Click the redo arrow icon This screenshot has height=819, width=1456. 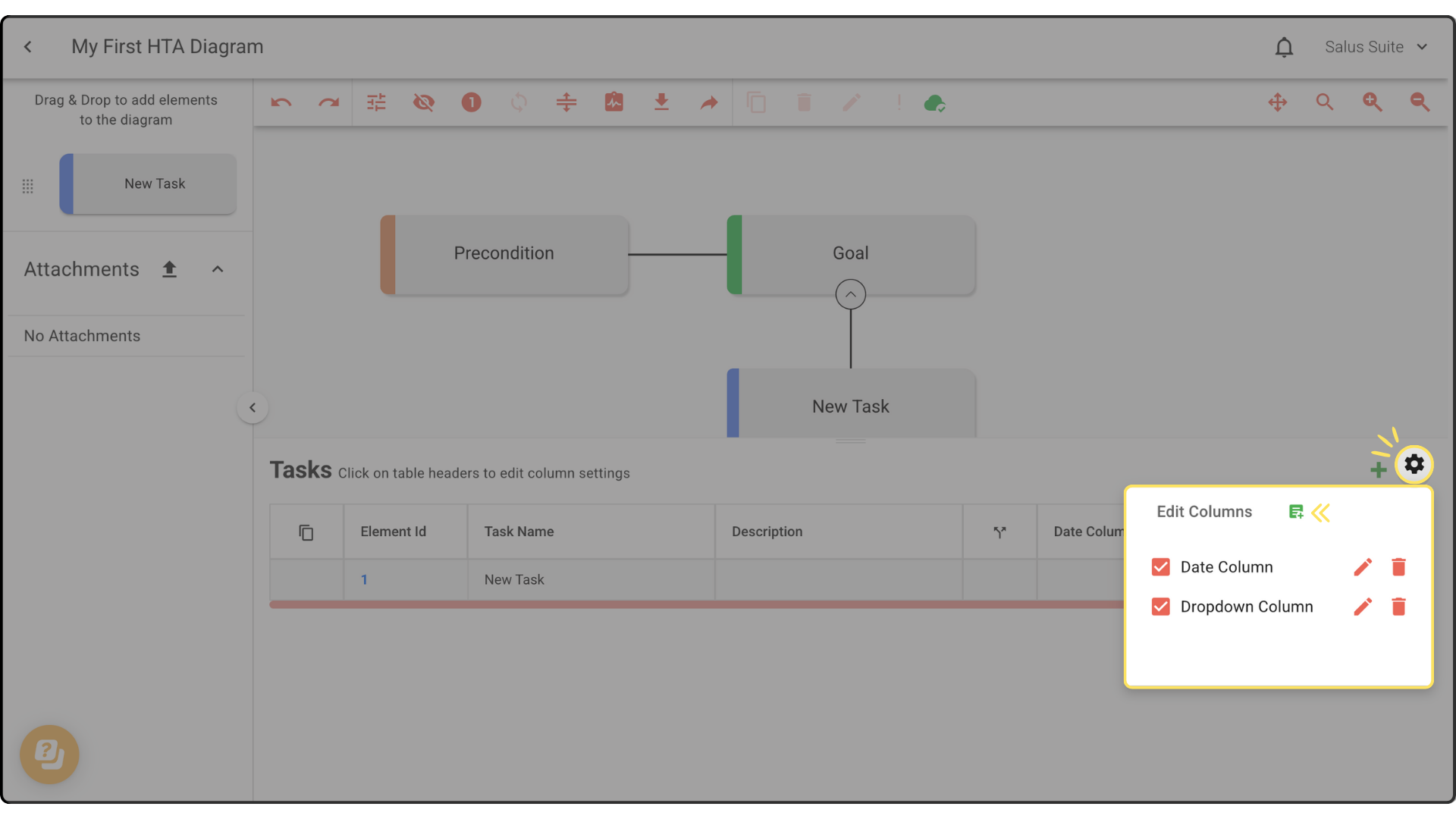[x=328, y=102]
